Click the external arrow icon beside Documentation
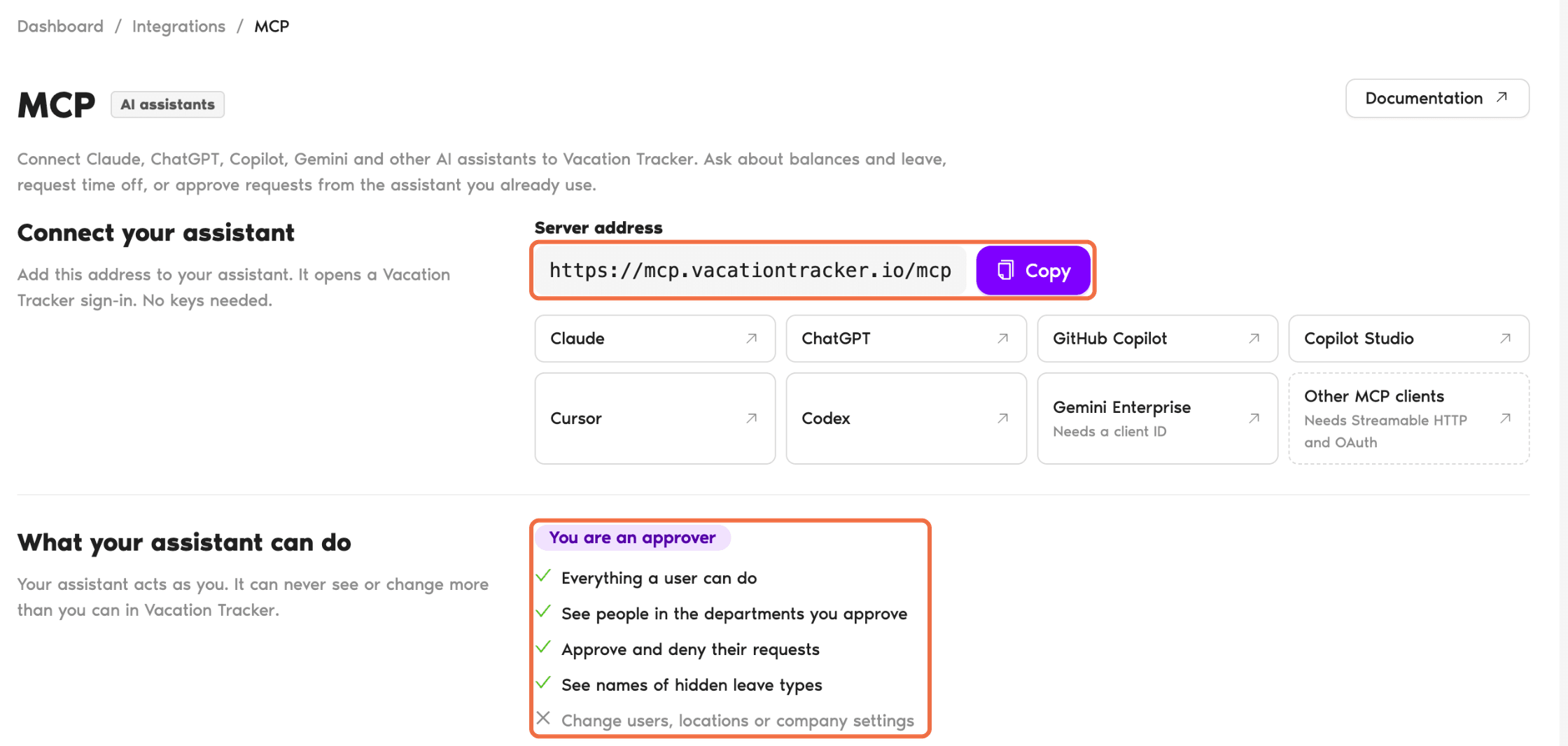This screenshot has width=1568, height=746. [x=1502, y=97]
